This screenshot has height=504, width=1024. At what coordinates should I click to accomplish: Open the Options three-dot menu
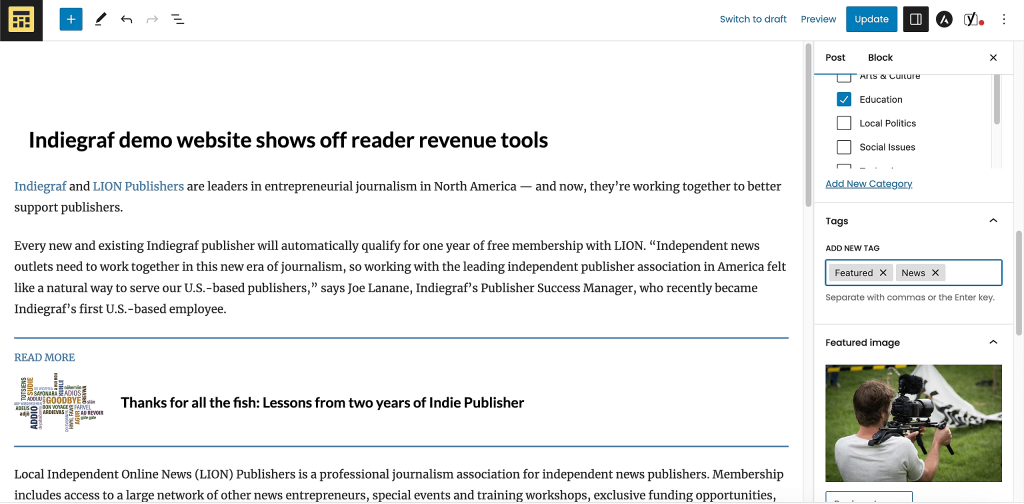tap(1004, 19)
